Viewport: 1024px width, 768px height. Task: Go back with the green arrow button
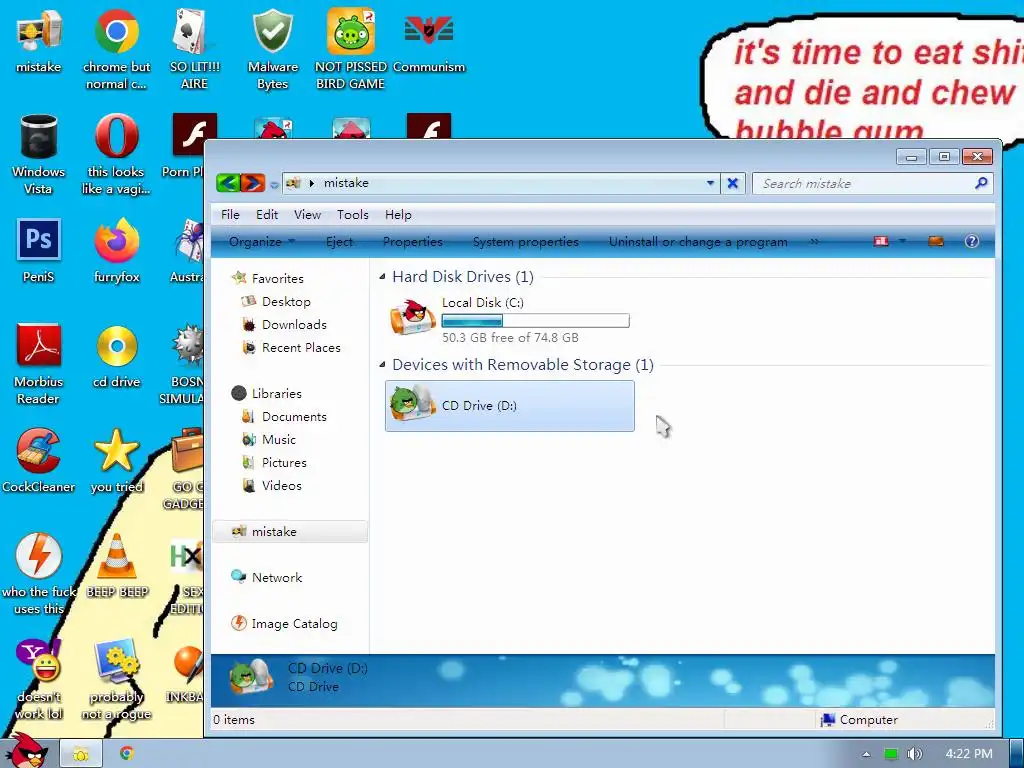(x=228, y=183)
